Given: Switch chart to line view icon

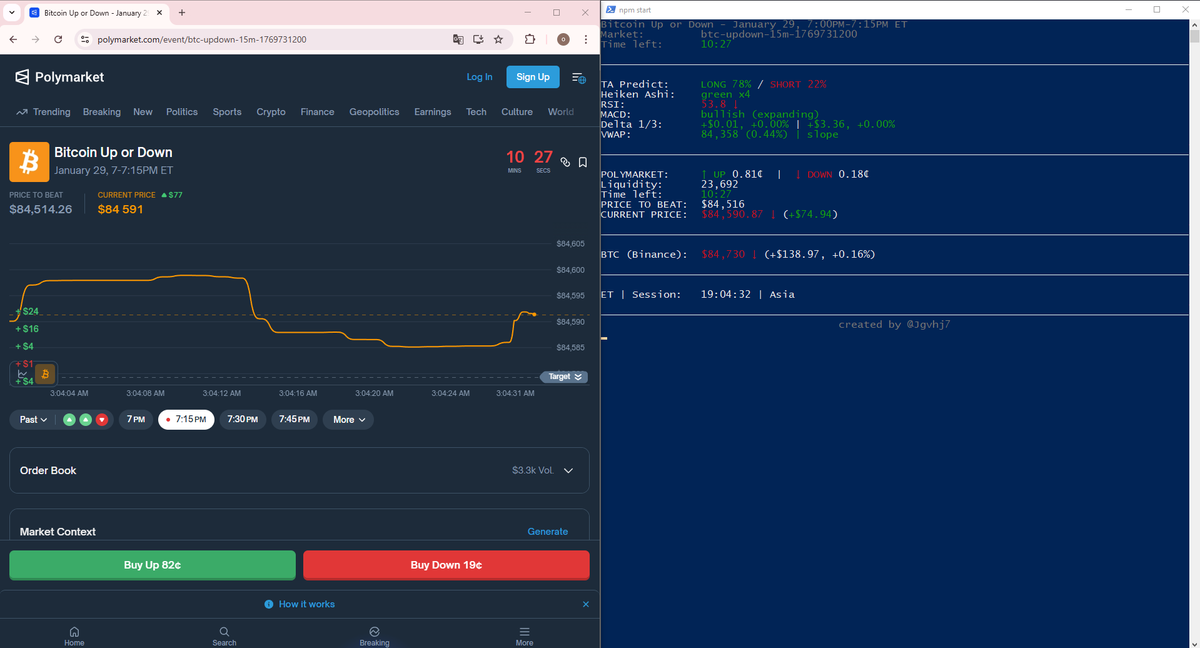Looking at the screenshot, I should tap(23, 373).
